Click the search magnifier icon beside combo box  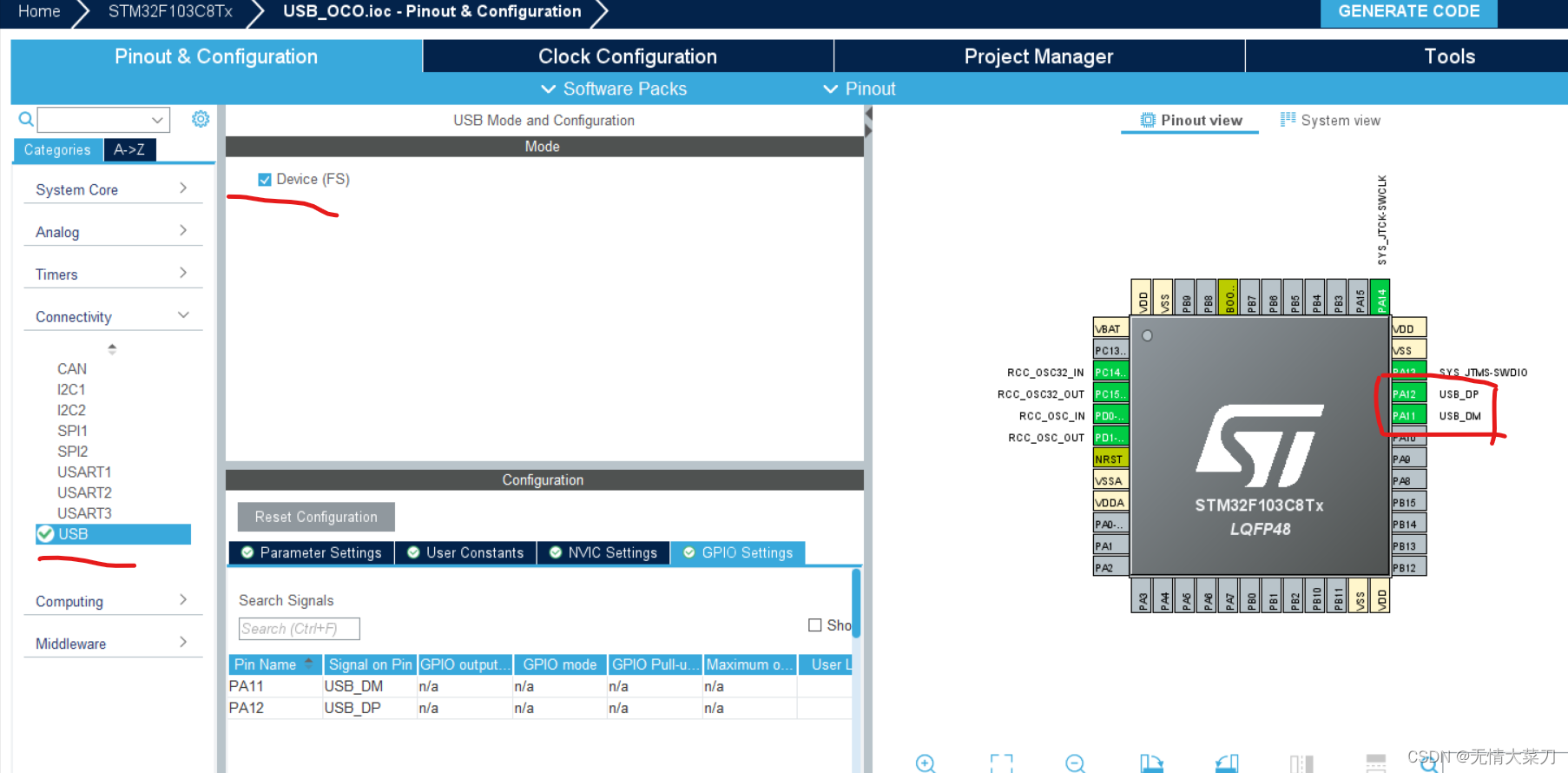pos(26,119)
